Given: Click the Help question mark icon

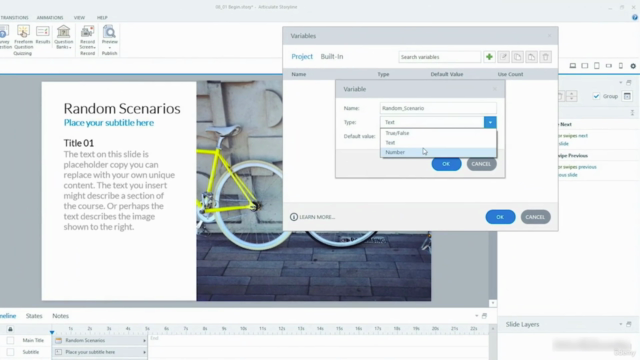Looking at the screenshot, I should pyautogui.click(x=635, y=18).
